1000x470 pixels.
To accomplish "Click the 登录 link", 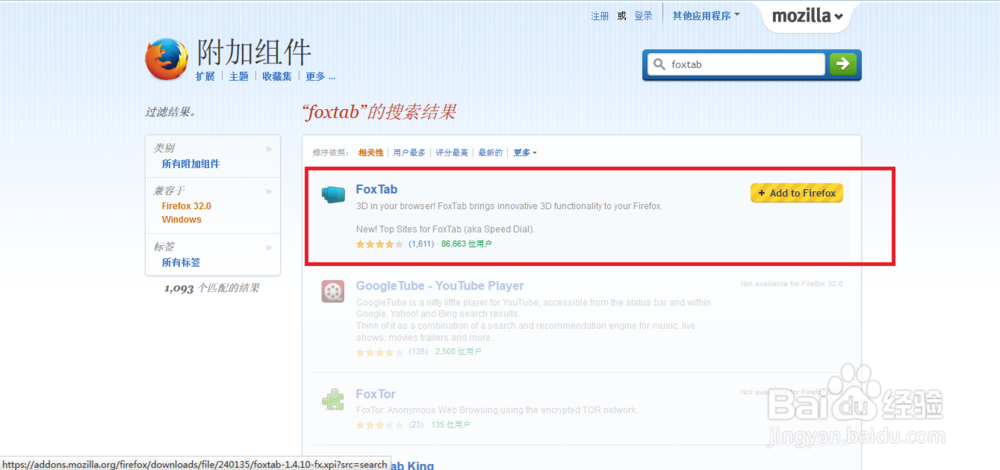I will pyautogui.click(x=643, y=16).
